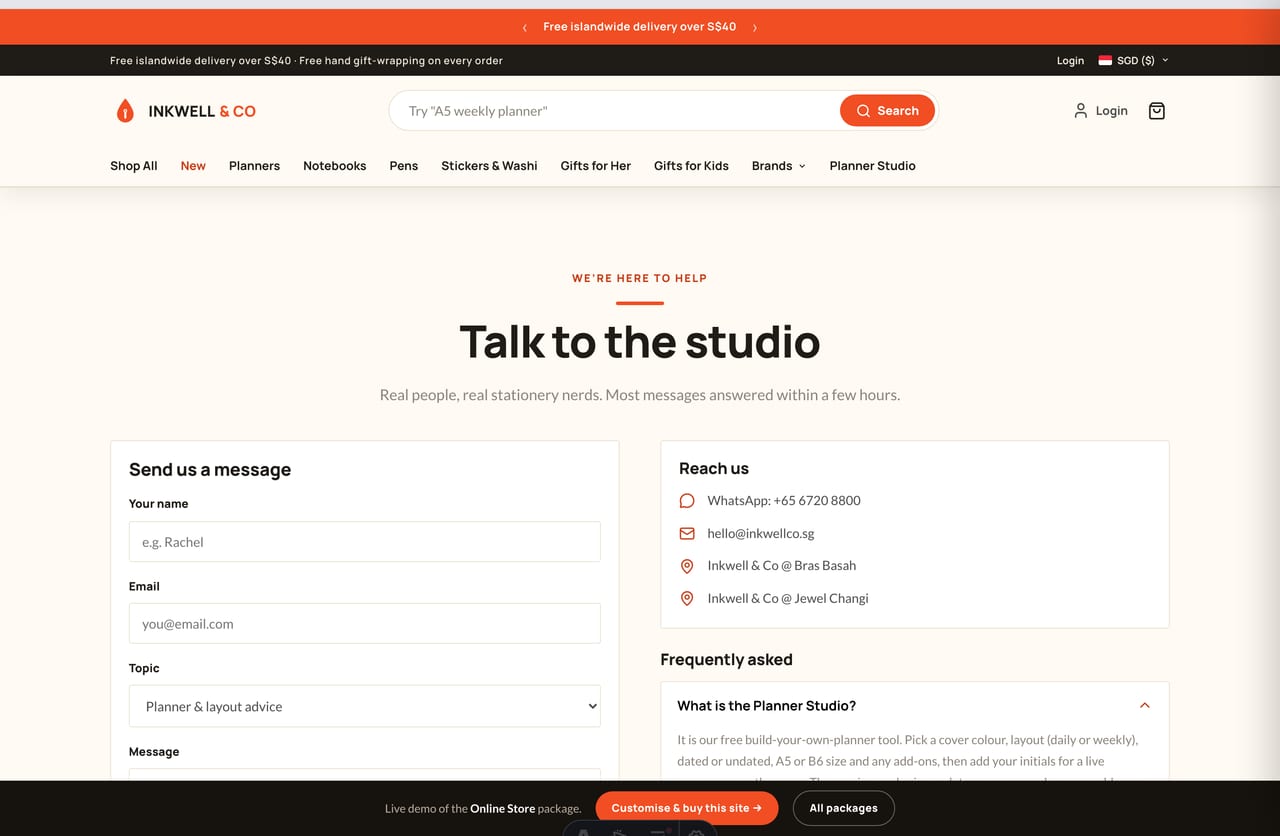Screen dimensions: 1280x836
Task: Open the Planners category
Action: (254, 166)
